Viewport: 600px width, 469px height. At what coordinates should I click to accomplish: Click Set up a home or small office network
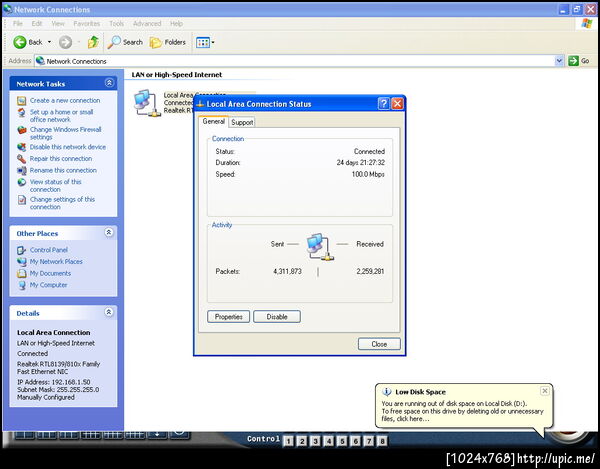pos(62,116)
